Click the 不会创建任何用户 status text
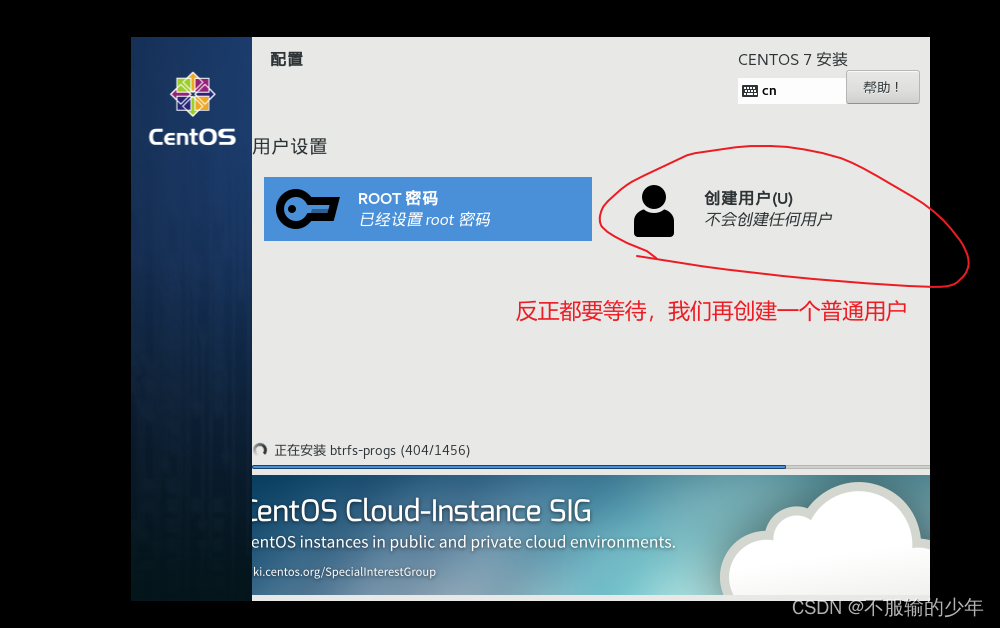 pyautogui.click(x=768, y=219)
